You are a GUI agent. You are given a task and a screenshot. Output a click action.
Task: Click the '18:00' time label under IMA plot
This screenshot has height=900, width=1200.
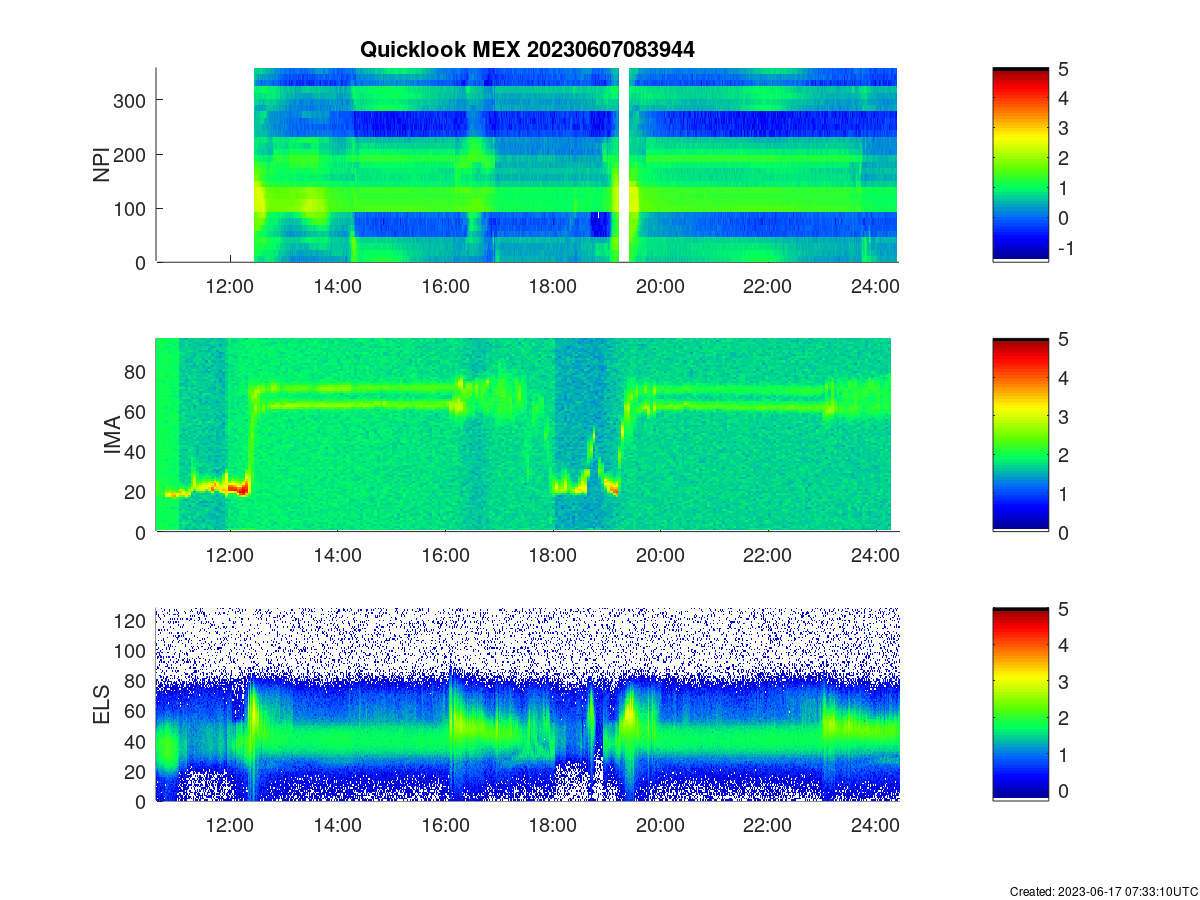(553, 556)
